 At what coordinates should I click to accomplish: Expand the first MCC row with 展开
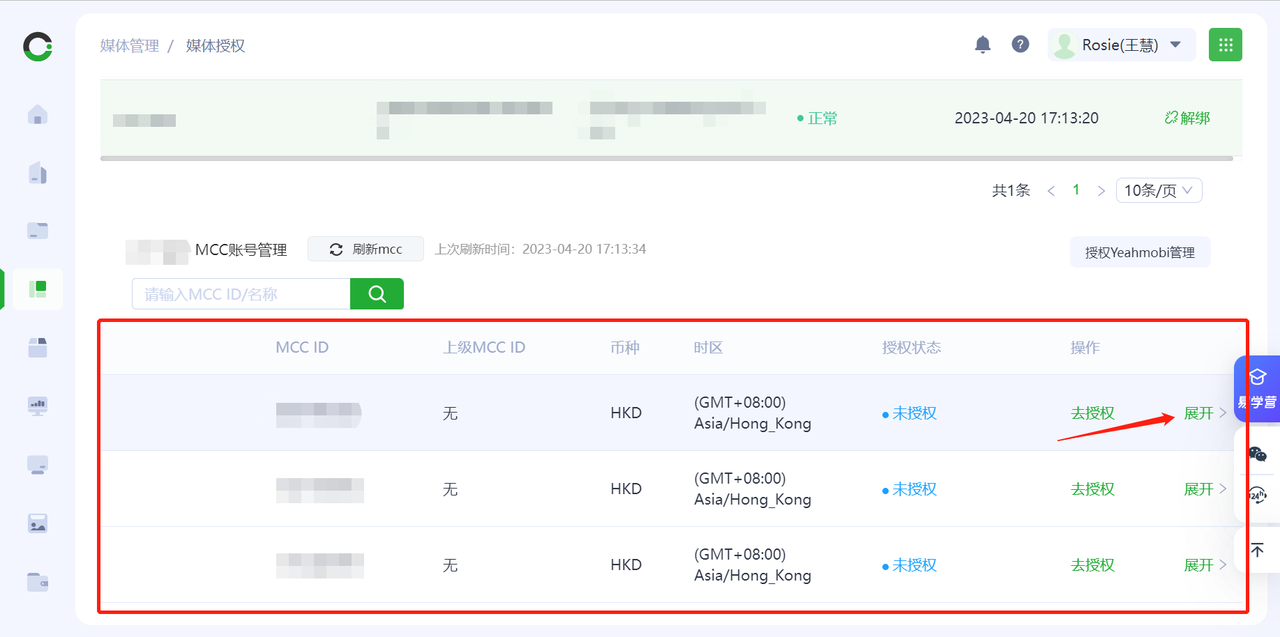point(1204,413)
